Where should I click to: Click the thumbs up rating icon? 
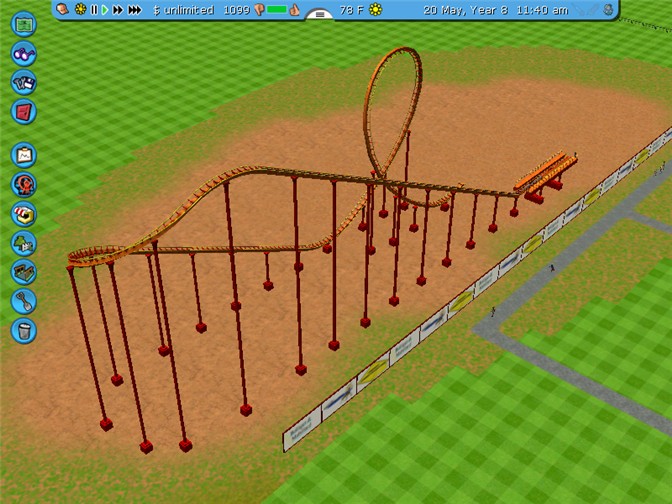294,10
